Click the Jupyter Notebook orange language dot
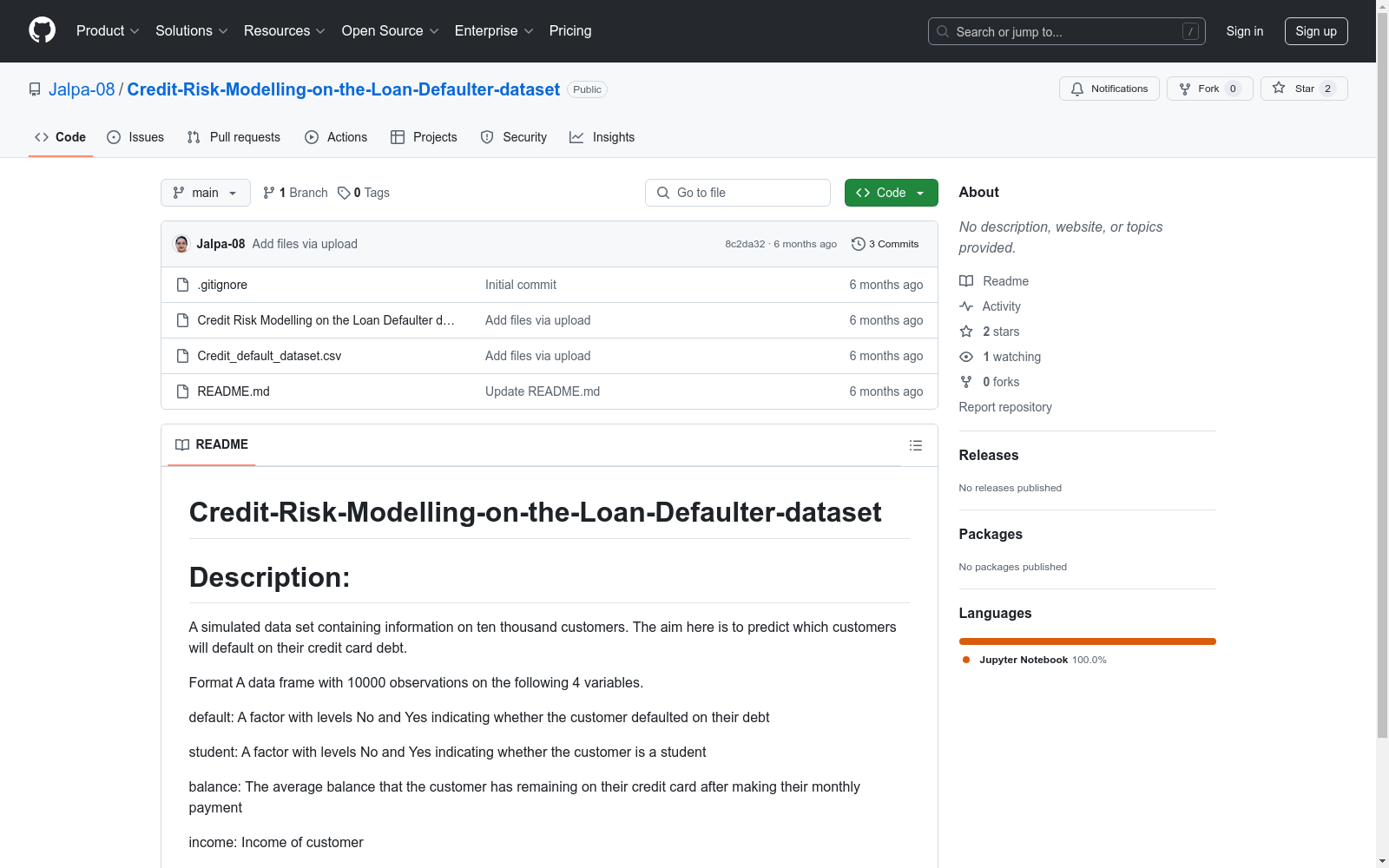 click(966, 660)
